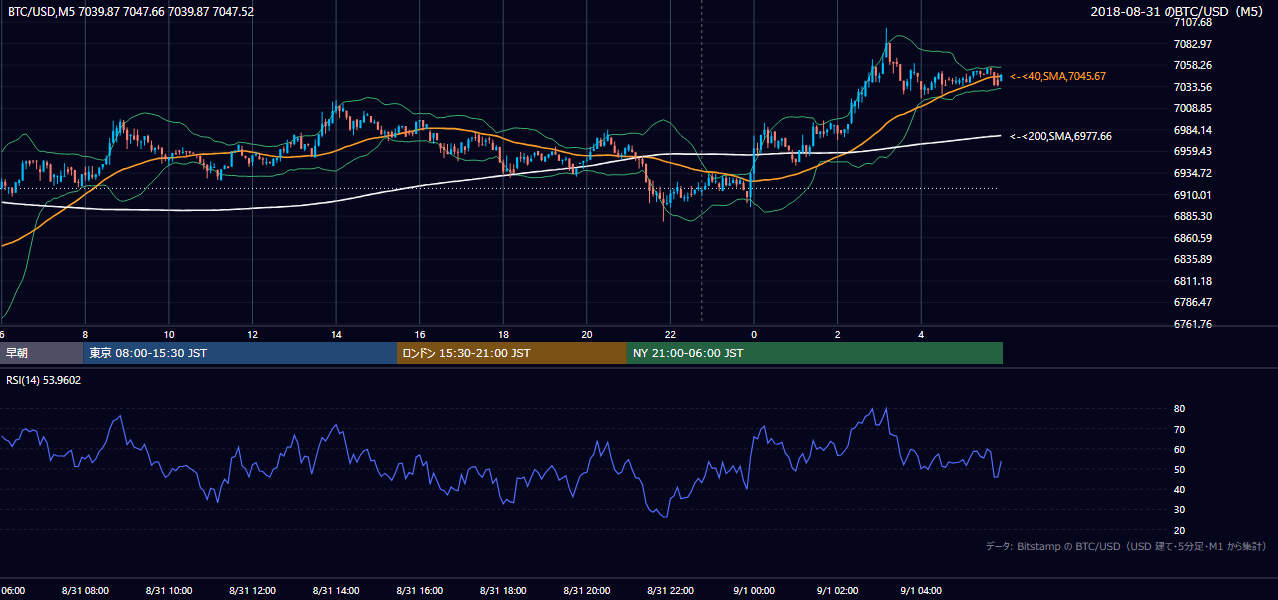Click the NY 21:00-06:00 JST session bar

point(814,353)
